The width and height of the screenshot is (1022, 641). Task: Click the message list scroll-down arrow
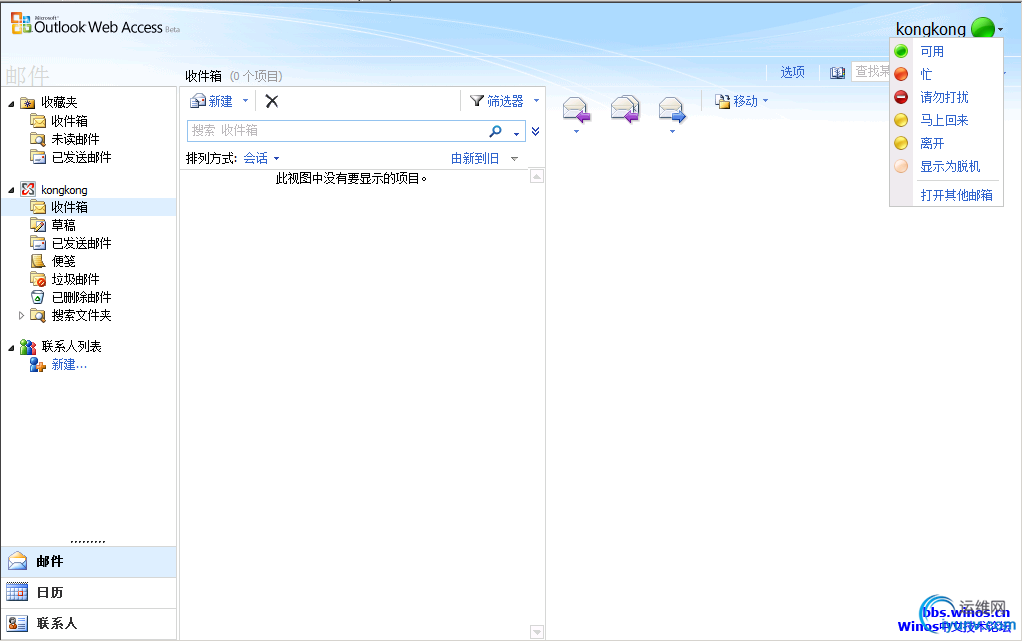pyautogui.click(x=536, y=632)
